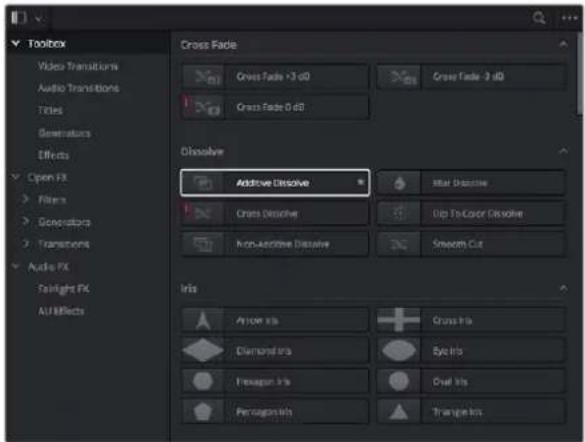
Task: Click the Cross Fade 0 dB icon
Action: pyautogui.click(x=203, y=107)
